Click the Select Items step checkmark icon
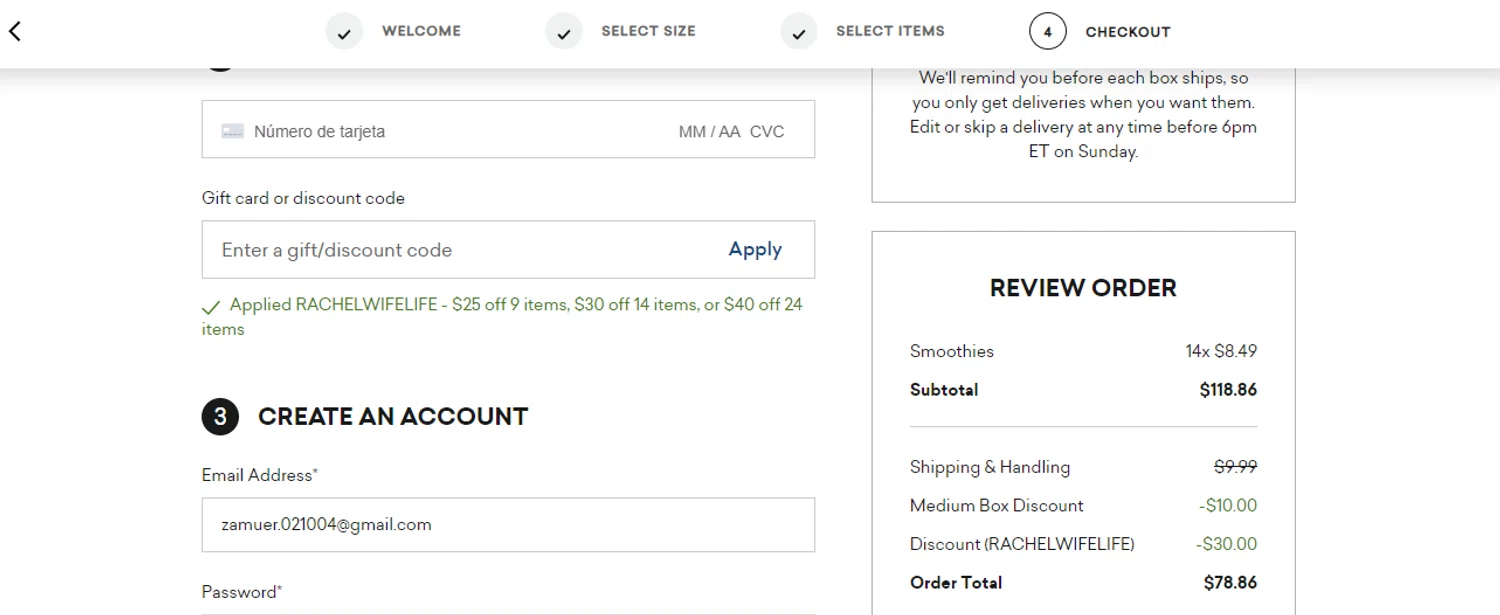 tap(799, 32)
